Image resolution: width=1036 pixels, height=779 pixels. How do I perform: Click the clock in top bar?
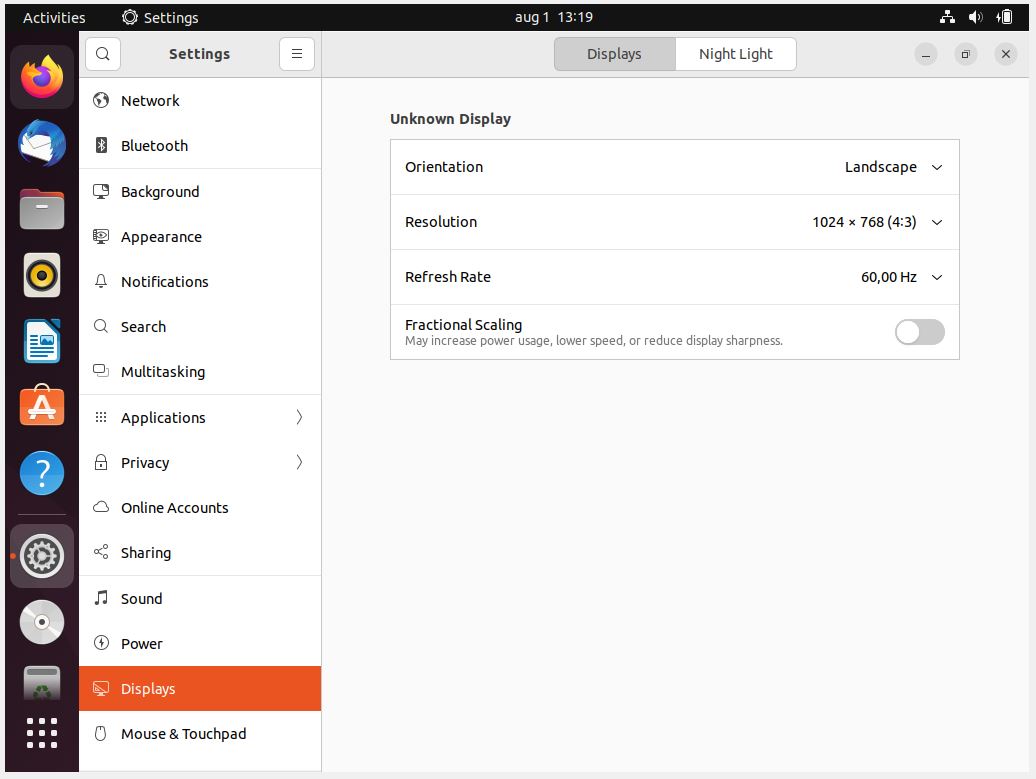[x=553, y=17]
